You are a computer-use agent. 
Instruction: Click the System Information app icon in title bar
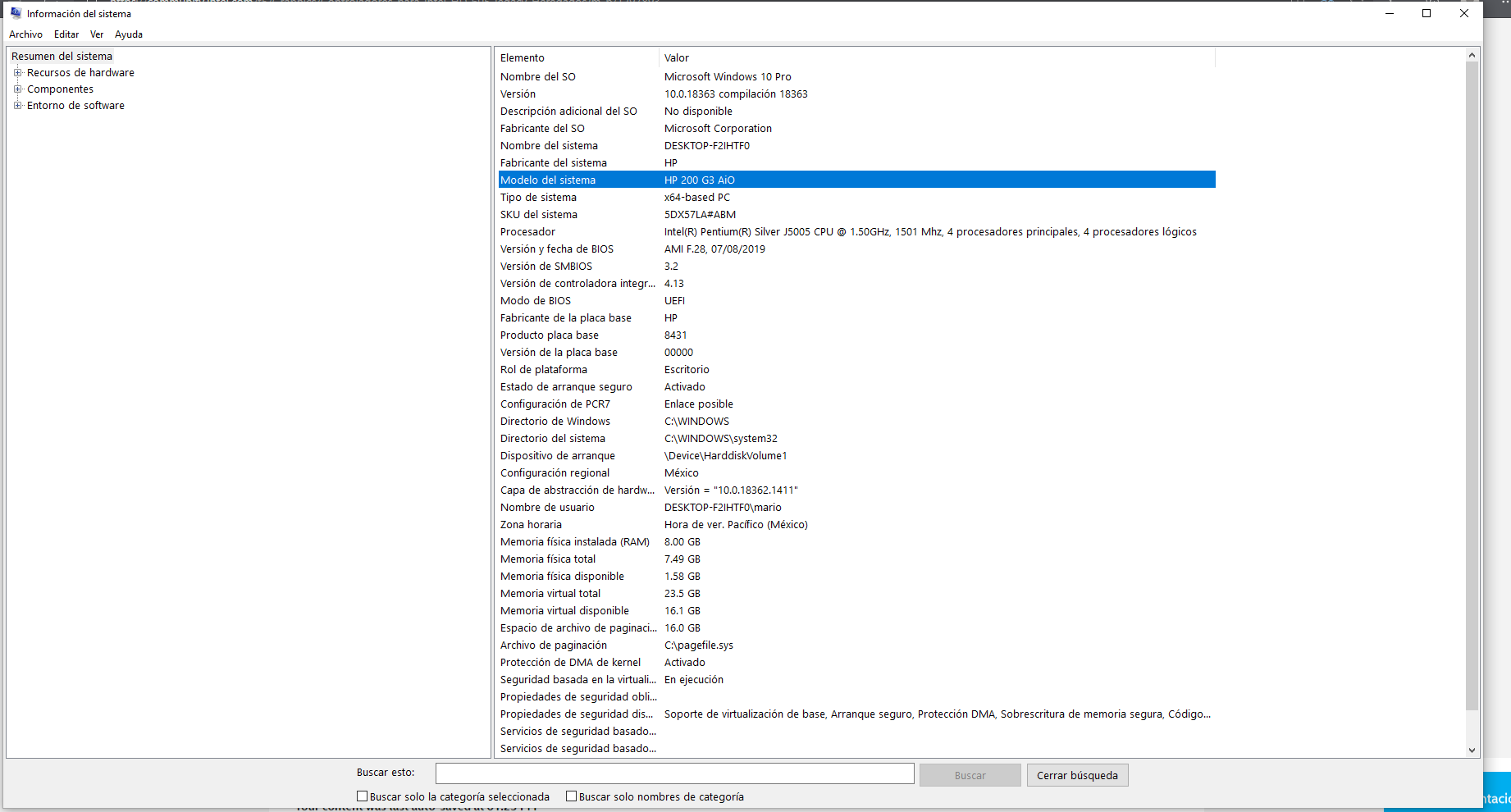pyautogui.click(x=15, y=13)
